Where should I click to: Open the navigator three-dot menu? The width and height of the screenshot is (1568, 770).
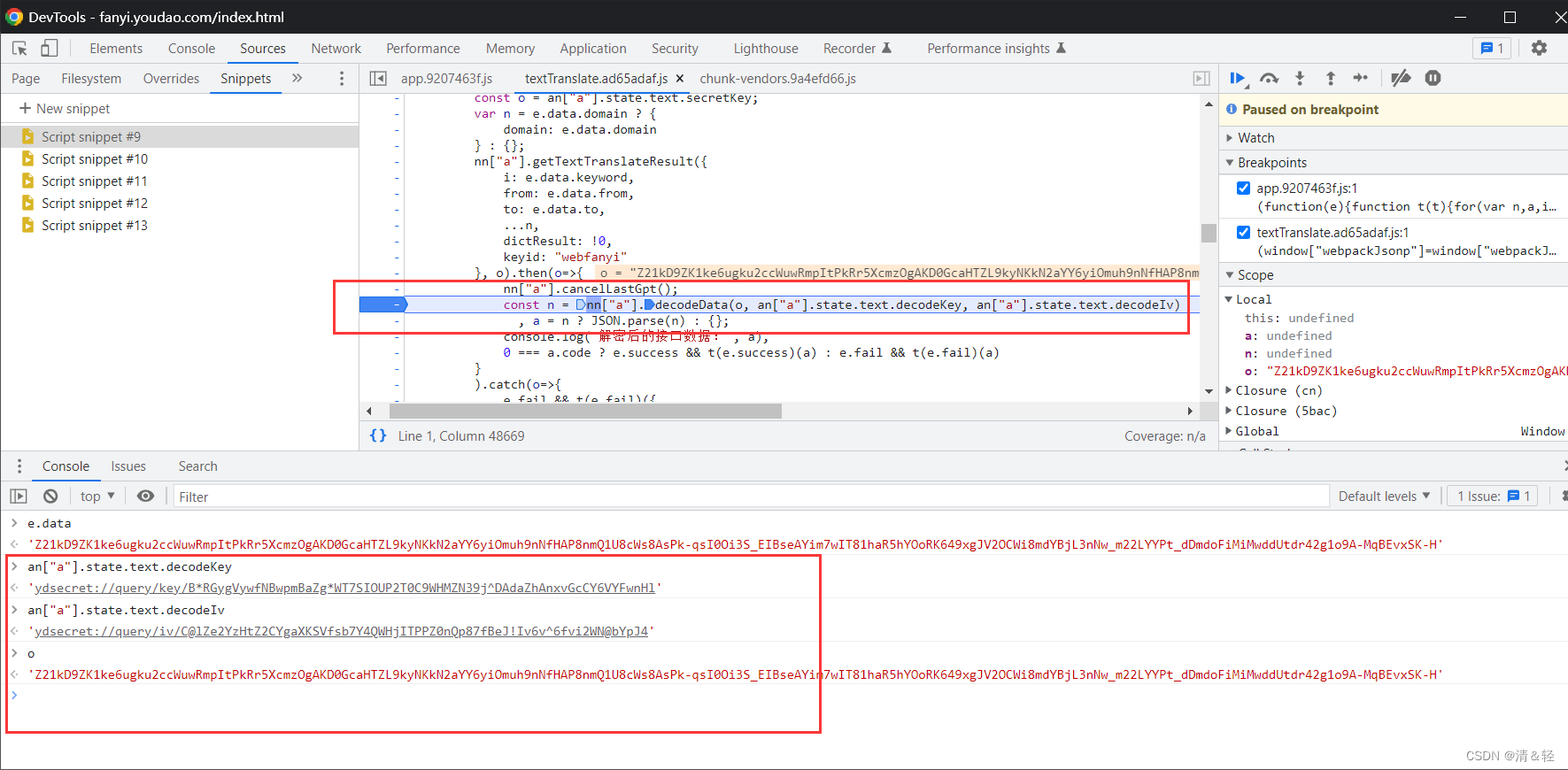pyautogui.click(x=342, y=79)
